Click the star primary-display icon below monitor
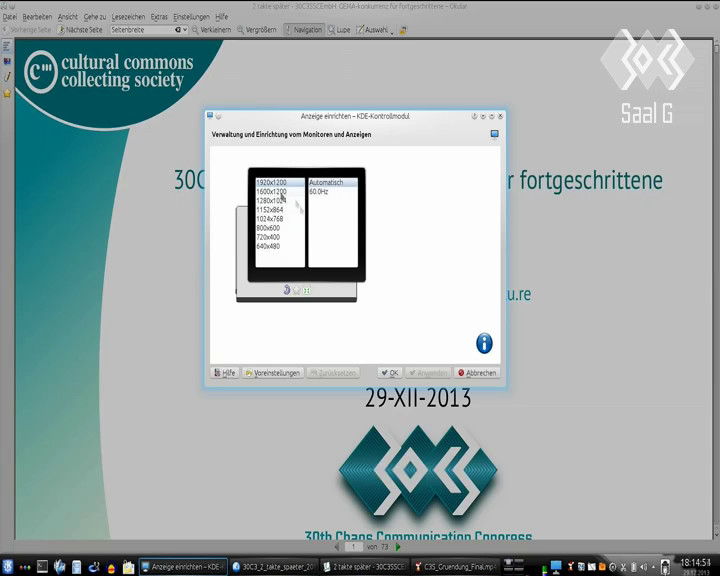720x576 pixels. pyautogui.click(x=297, y=290)
